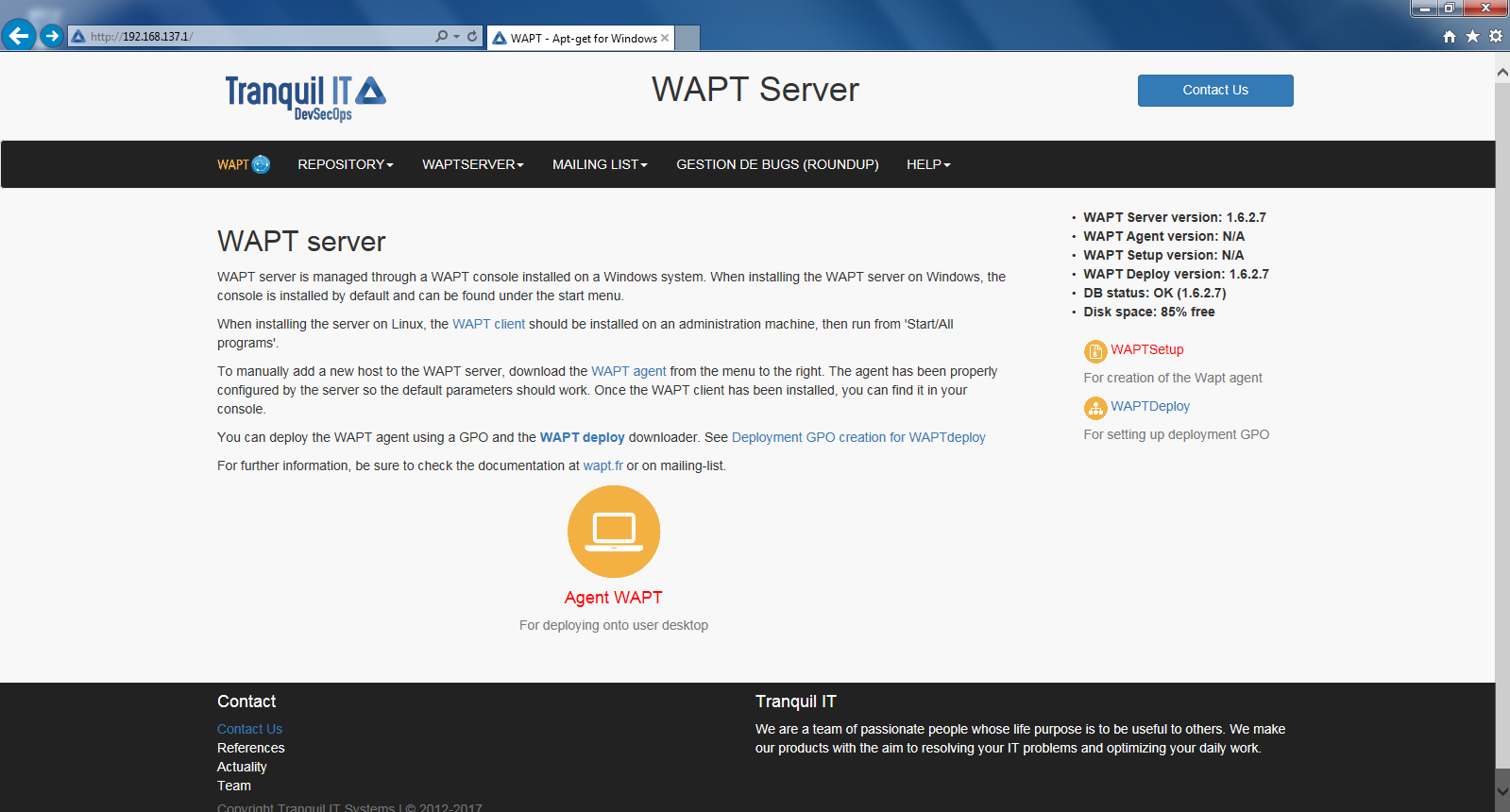Click the red Agent WAPT link
Viewport: 1510px width, 812px height.
click(x=614, y=598)
